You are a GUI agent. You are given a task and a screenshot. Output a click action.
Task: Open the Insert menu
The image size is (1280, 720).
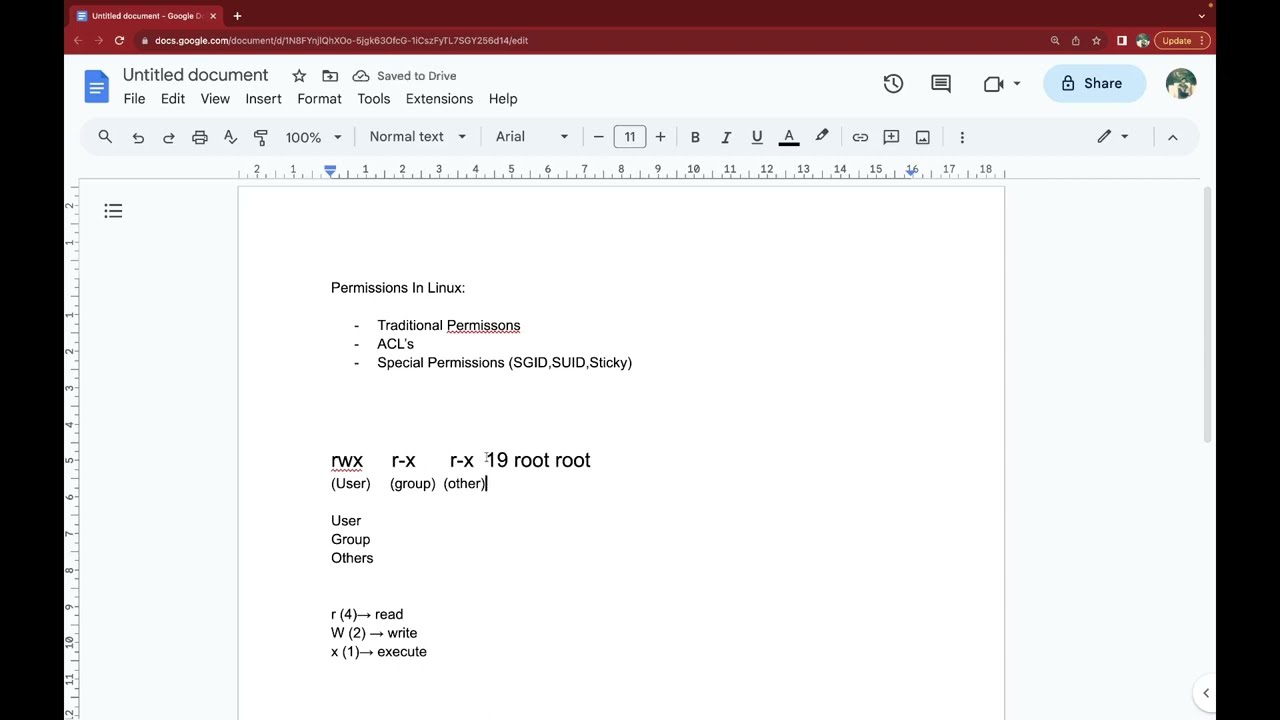click(263, 99)
